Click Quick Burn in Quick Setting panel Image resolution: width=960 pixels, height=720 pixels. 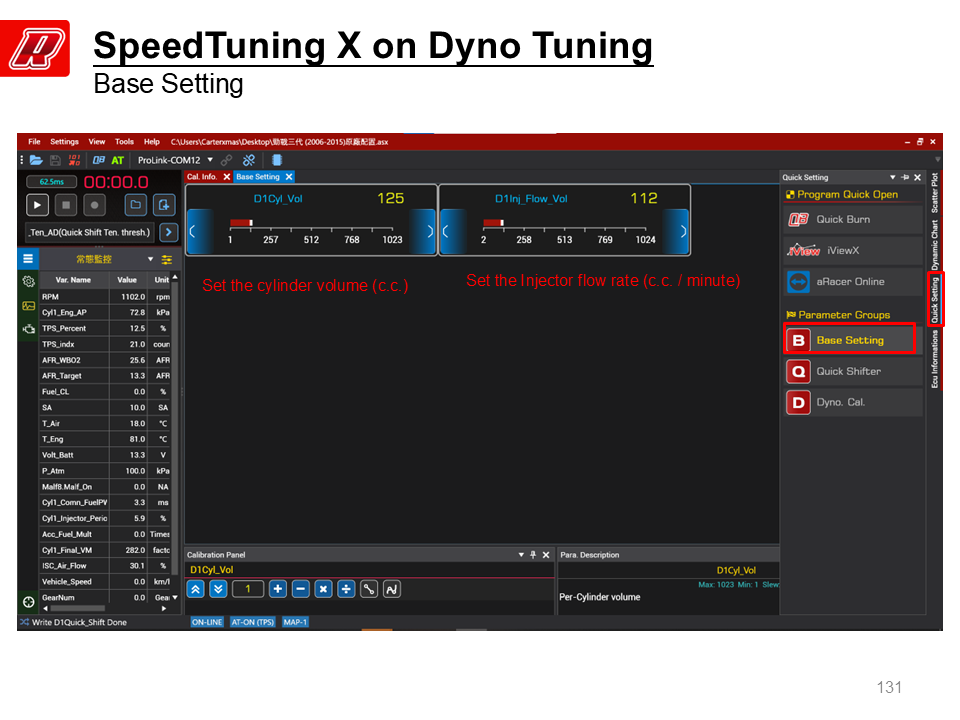coord(853,219)
